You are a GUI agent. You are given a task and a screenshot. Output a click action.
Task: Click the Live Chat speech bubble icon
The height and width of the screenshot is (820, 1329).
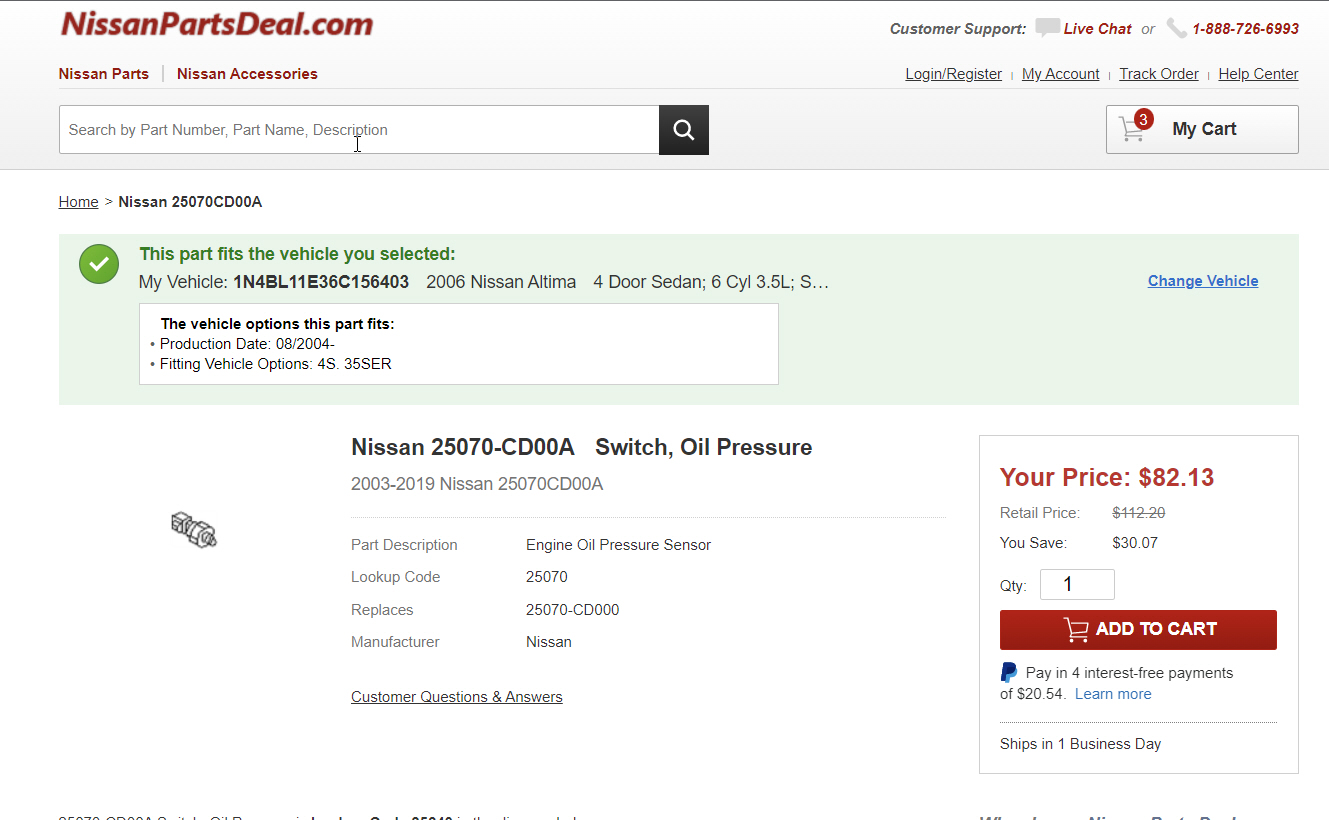click(x=1047, y=28)
